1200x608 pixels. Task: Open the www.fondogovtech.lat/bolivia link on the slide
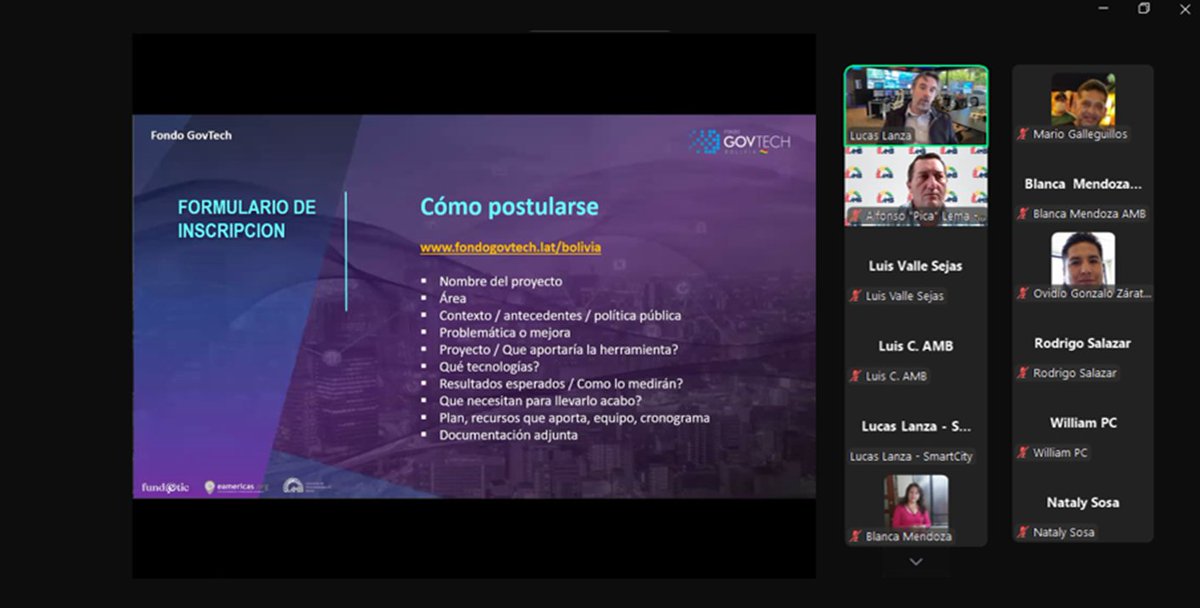tap(510, 247)
